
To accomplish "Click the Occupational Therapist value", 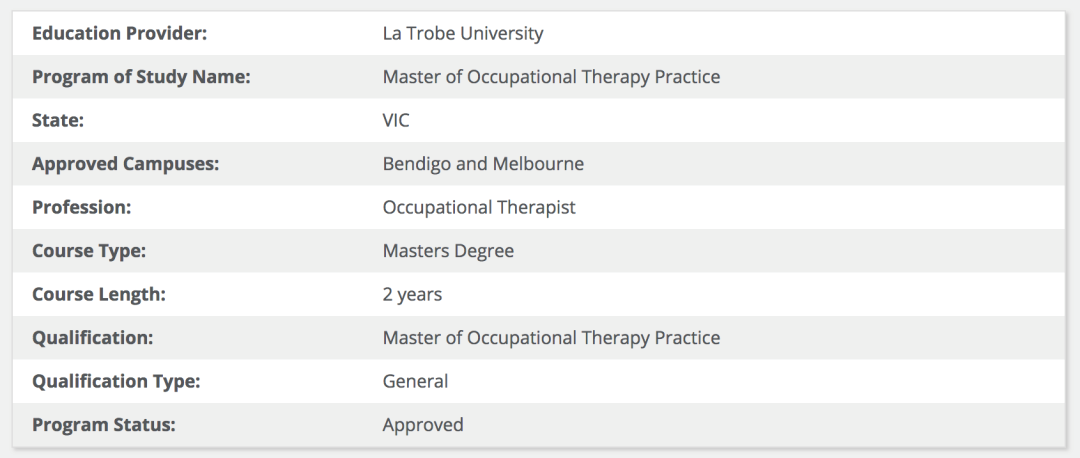I will pos(479,208).
